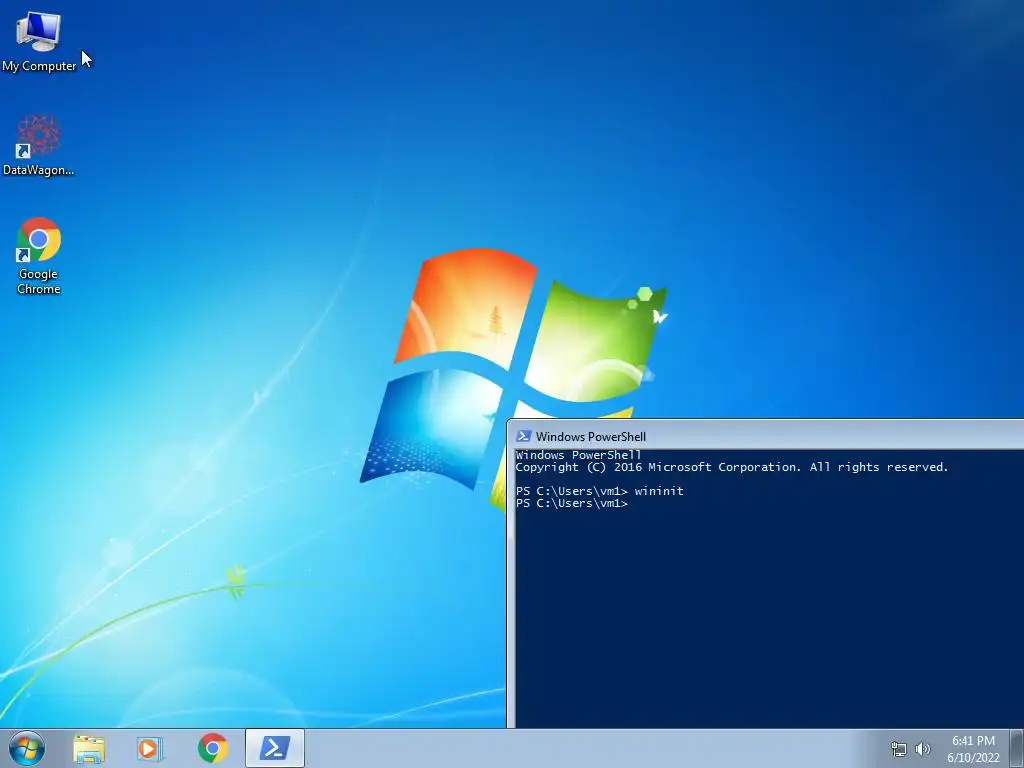Image resolution: width=1024 pixels, height=768 pixels.
Task: Click the Show desktop strip beside the clock
Action: 1017,748
